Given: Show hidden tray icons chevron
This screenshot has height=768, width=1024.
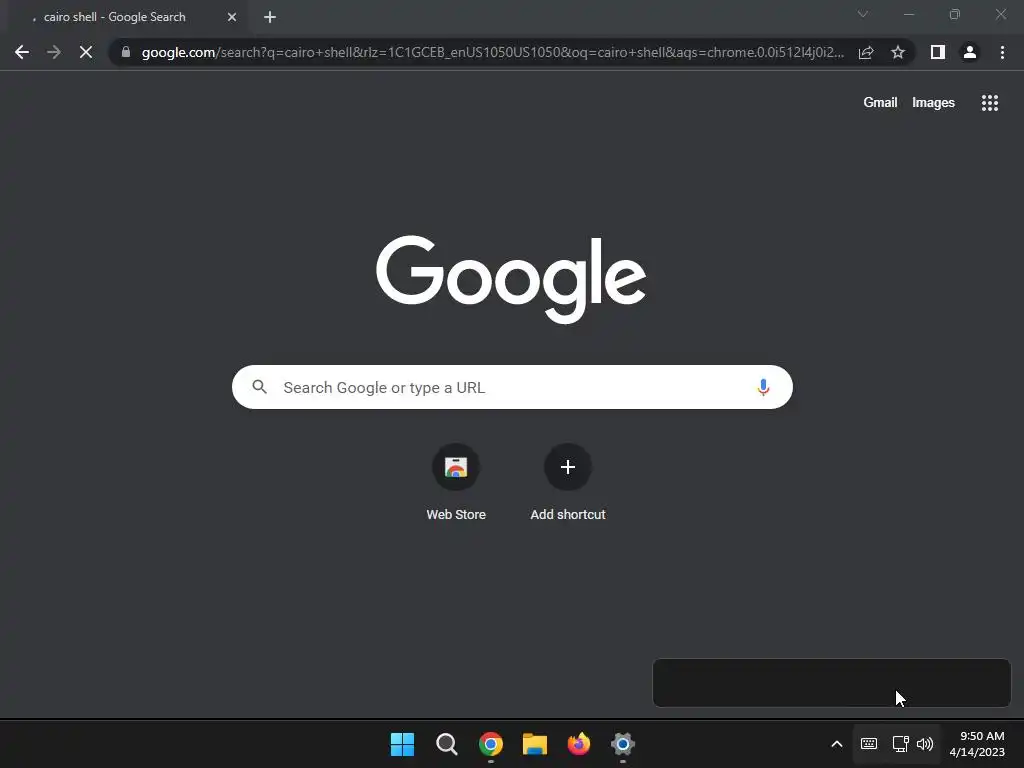Looking at the screenshot, I should pyautogui.click(x=837, y=744).
